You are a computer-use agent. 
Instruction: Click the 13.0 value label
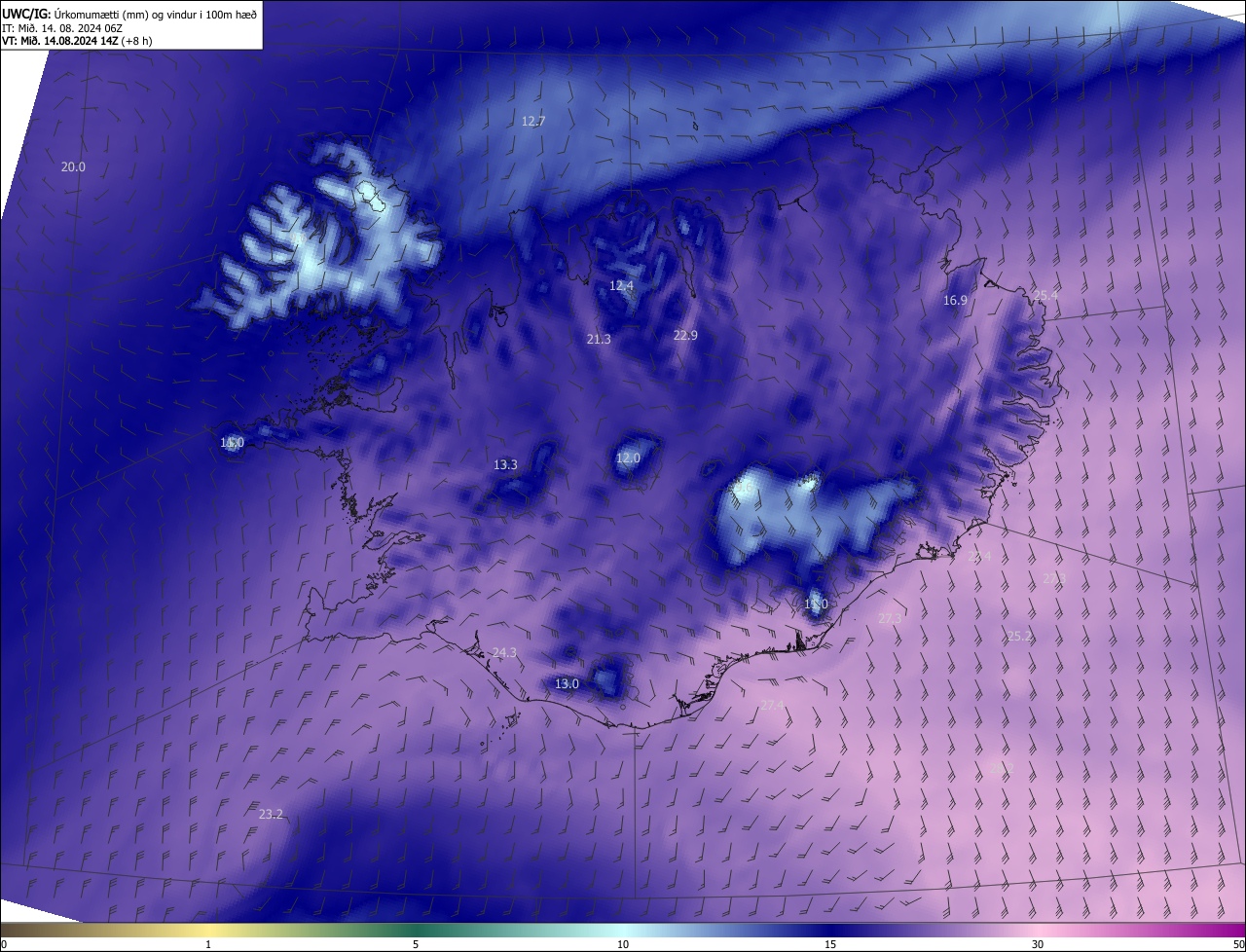567,683
